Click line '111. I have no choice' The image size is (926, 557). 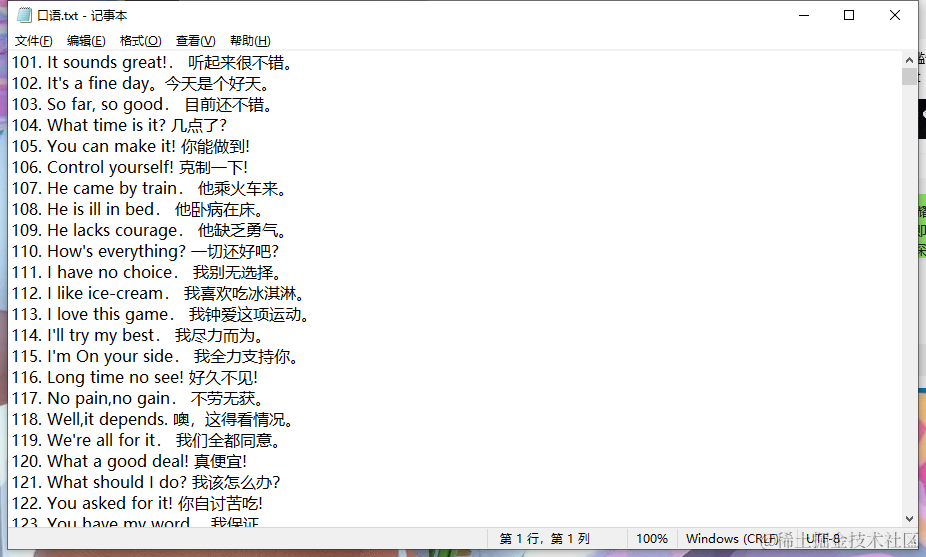(x=148, y=272)
